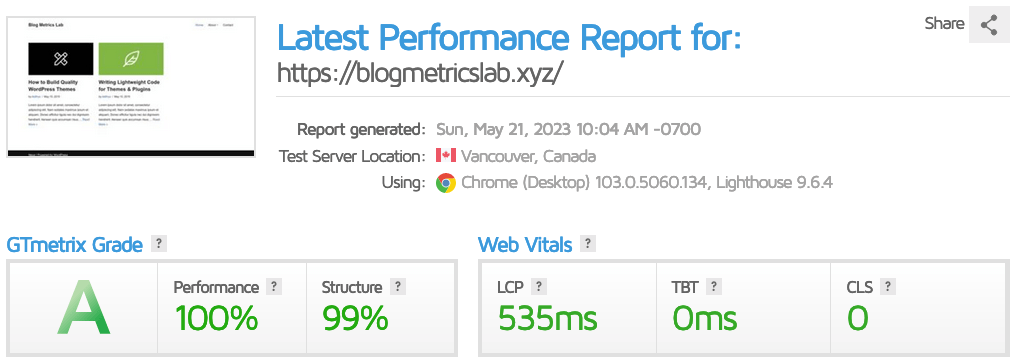Open the Structure question mark icon
The height and width of the screenshot is (364, 1018).
pyautogui.click(x=398, y=287)
